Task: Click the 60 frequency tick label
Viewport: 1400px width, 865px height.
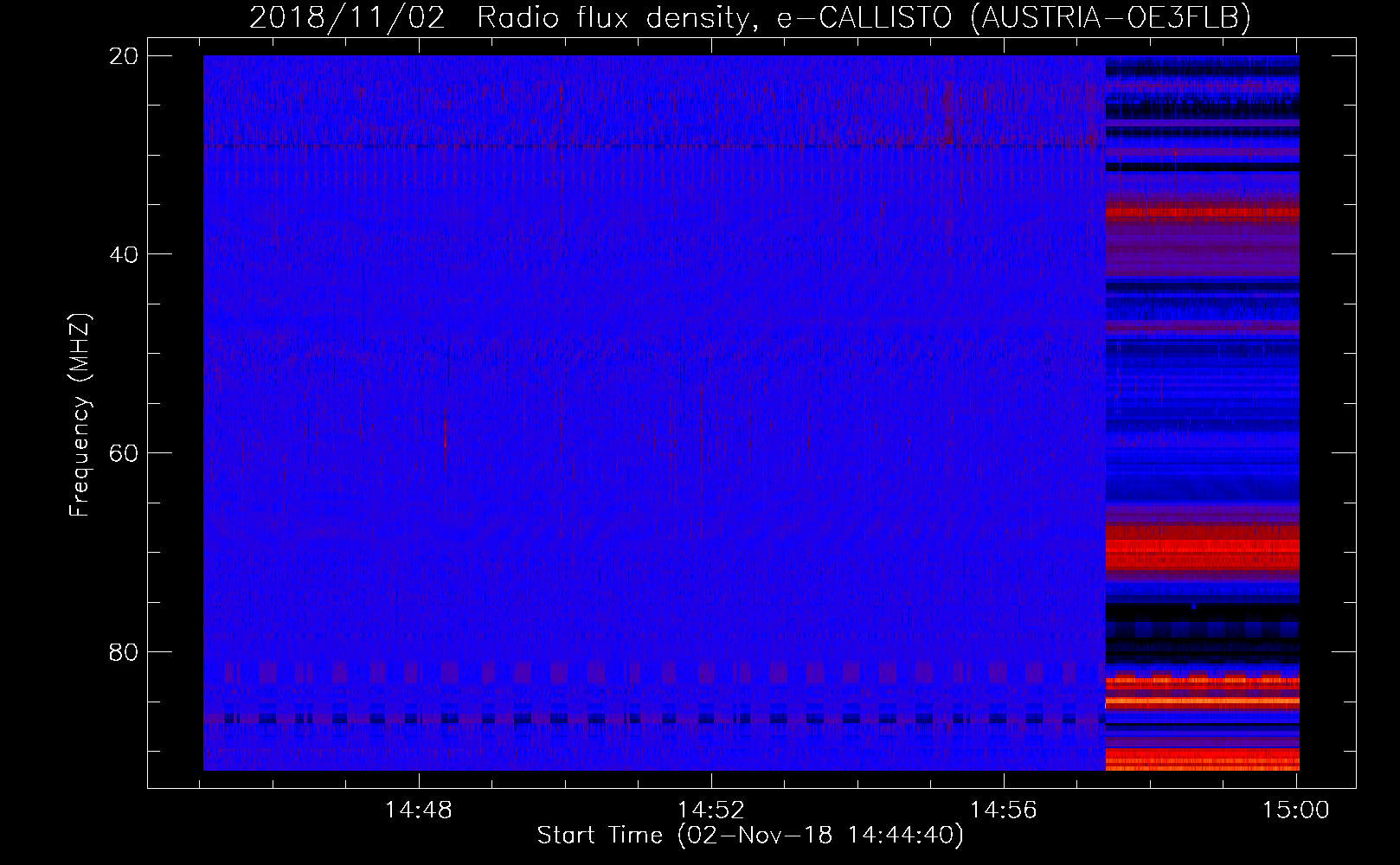Action: [x=125, y=453]
